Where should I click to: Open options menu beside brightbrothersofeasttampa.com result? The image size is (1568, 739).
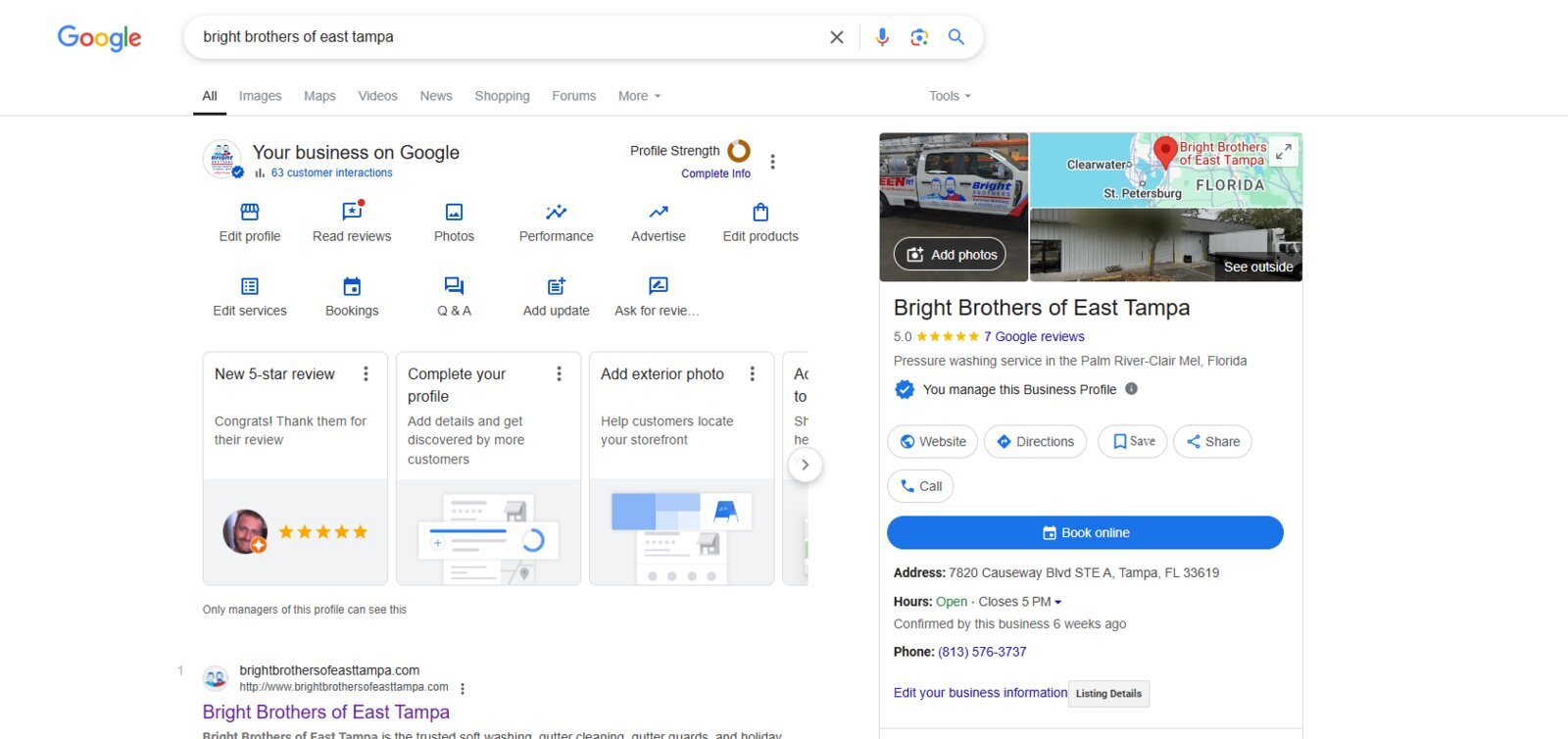tap(463, 688)
